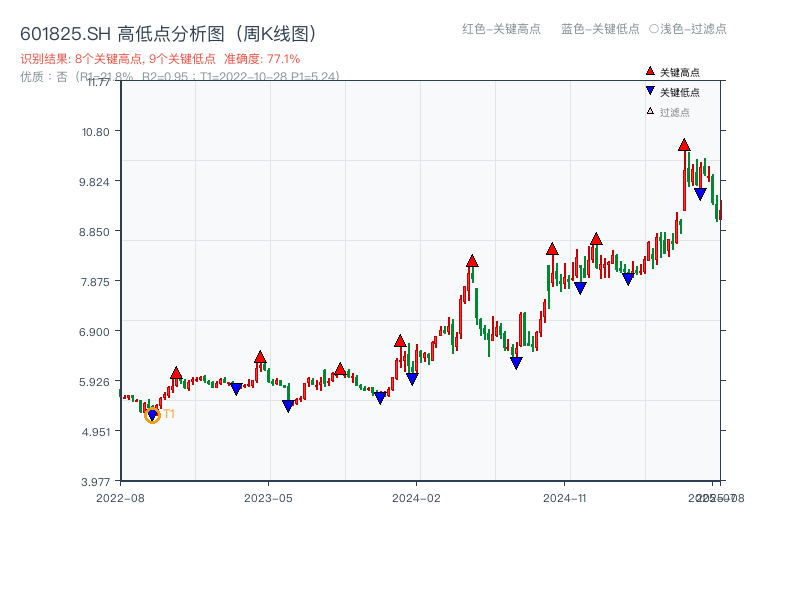
Task: Click the 9.824 y-axis label
Action: [94, 182]
